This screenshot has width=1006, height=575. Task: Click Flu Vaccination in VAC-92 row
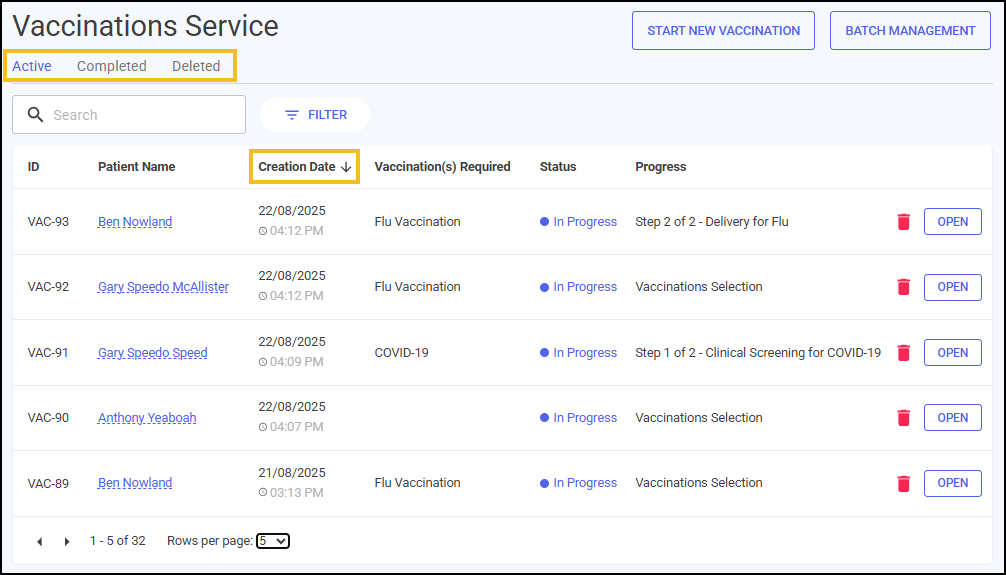click(418, 287)
